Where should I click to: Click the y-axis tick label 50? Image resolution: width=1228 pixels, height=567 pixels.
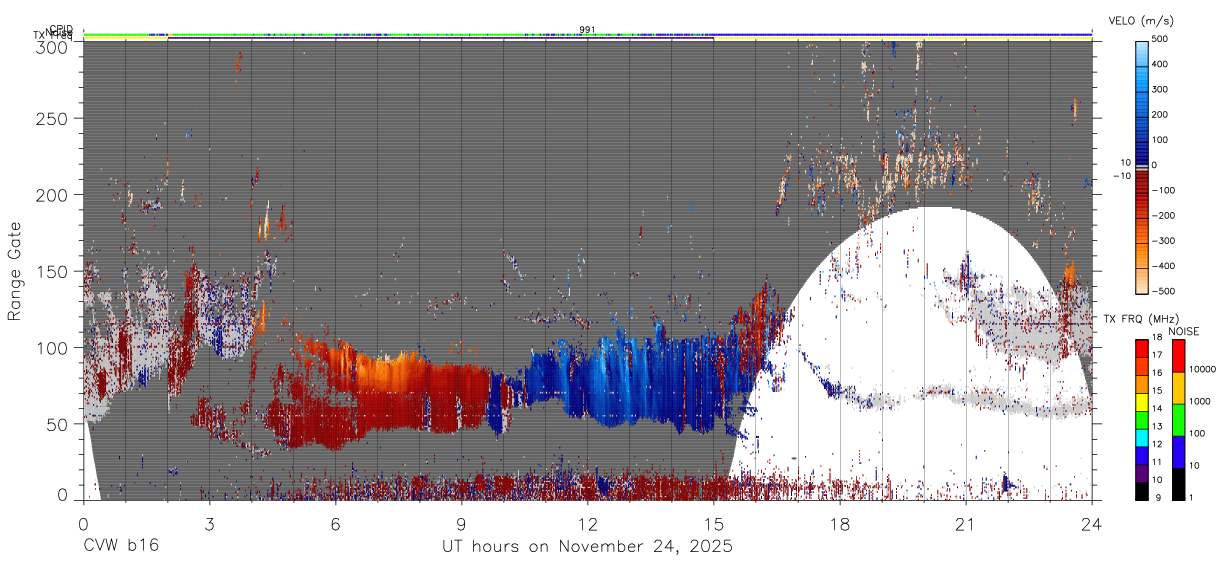point(58,424)
